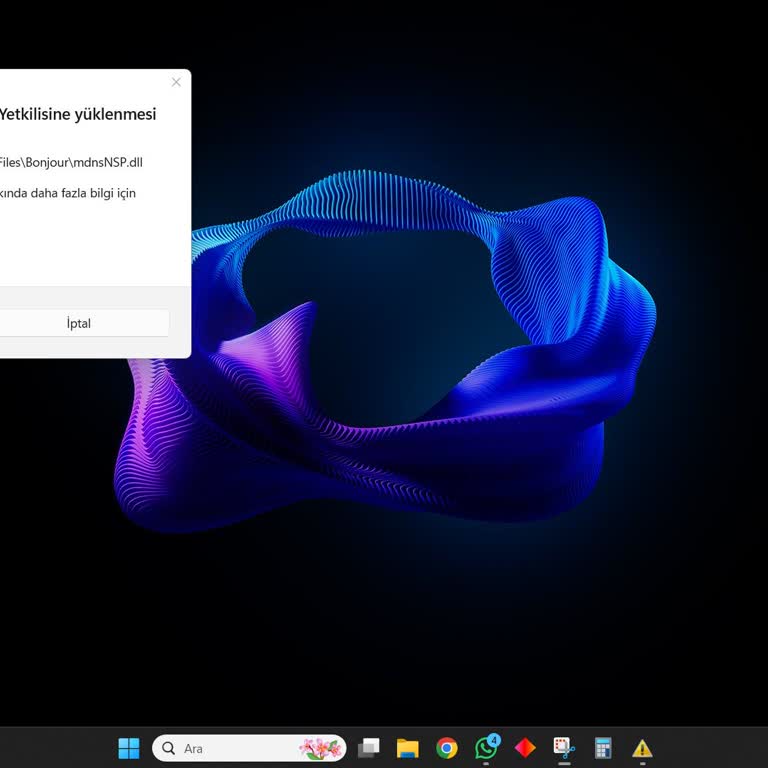
Task: Open the Windows Start menu
Action: [x=129, y=748]
